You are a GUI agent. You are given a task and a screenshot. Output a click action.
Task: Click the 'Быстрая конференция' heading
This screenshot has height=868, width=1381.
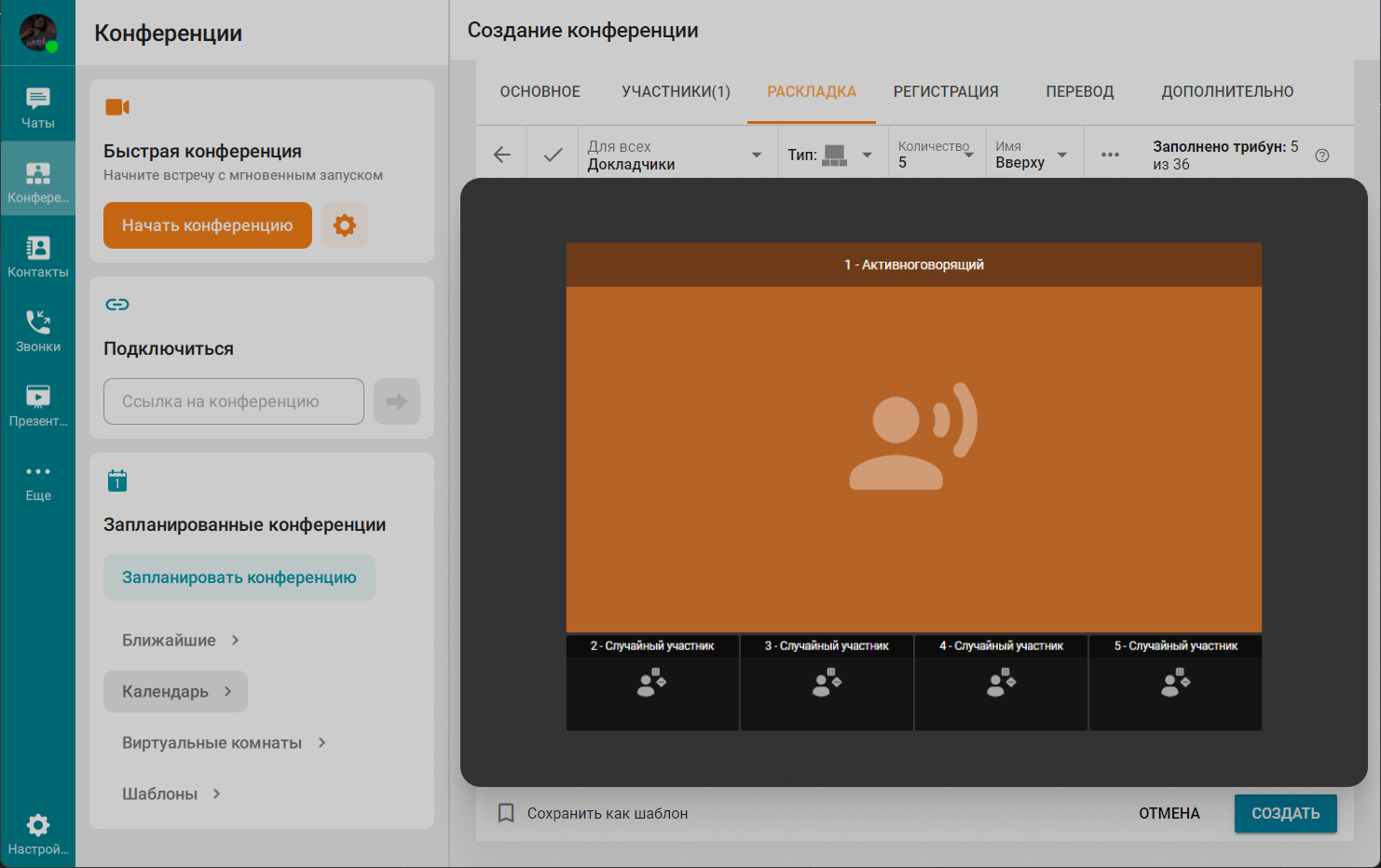202,151
